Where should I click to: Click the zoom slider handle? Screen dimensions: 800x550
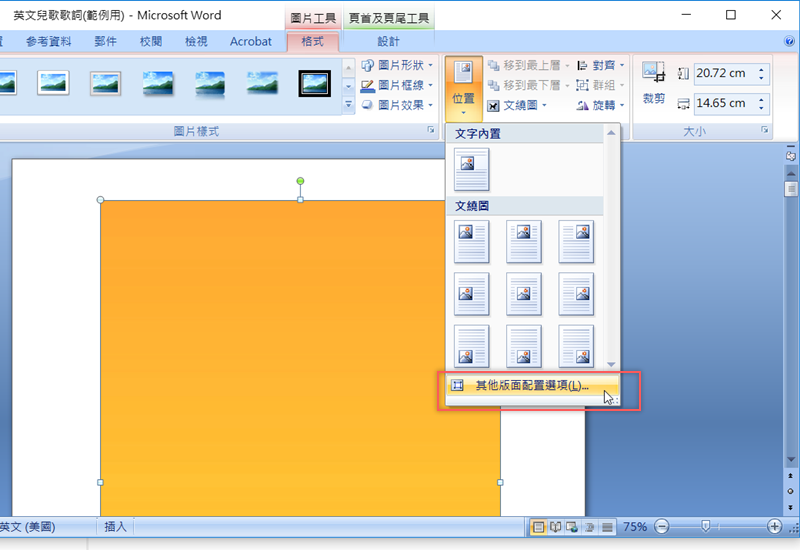(x=706, y=526)
